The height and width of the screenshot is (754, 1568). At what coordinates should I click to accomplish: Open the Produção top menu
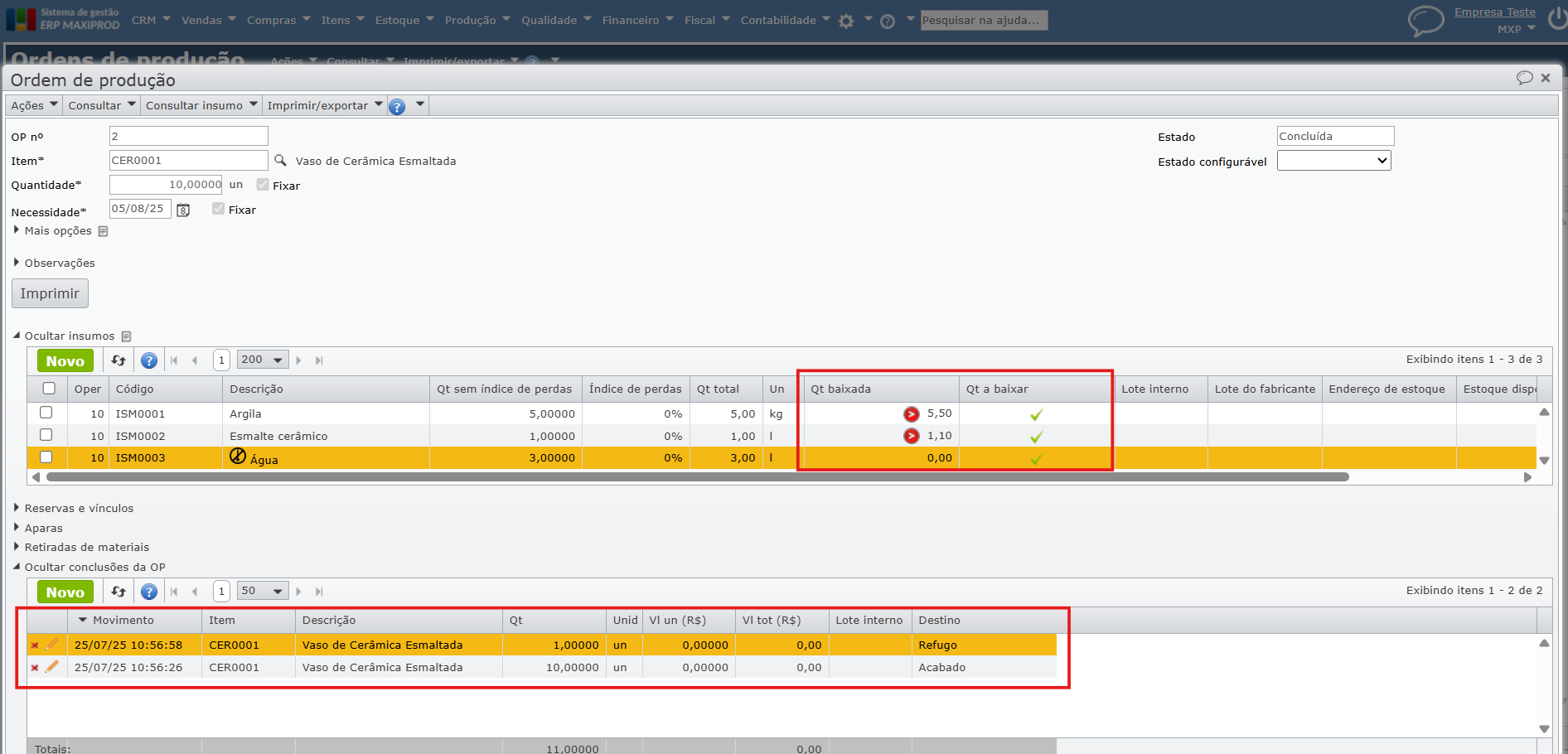click(477, 21)
